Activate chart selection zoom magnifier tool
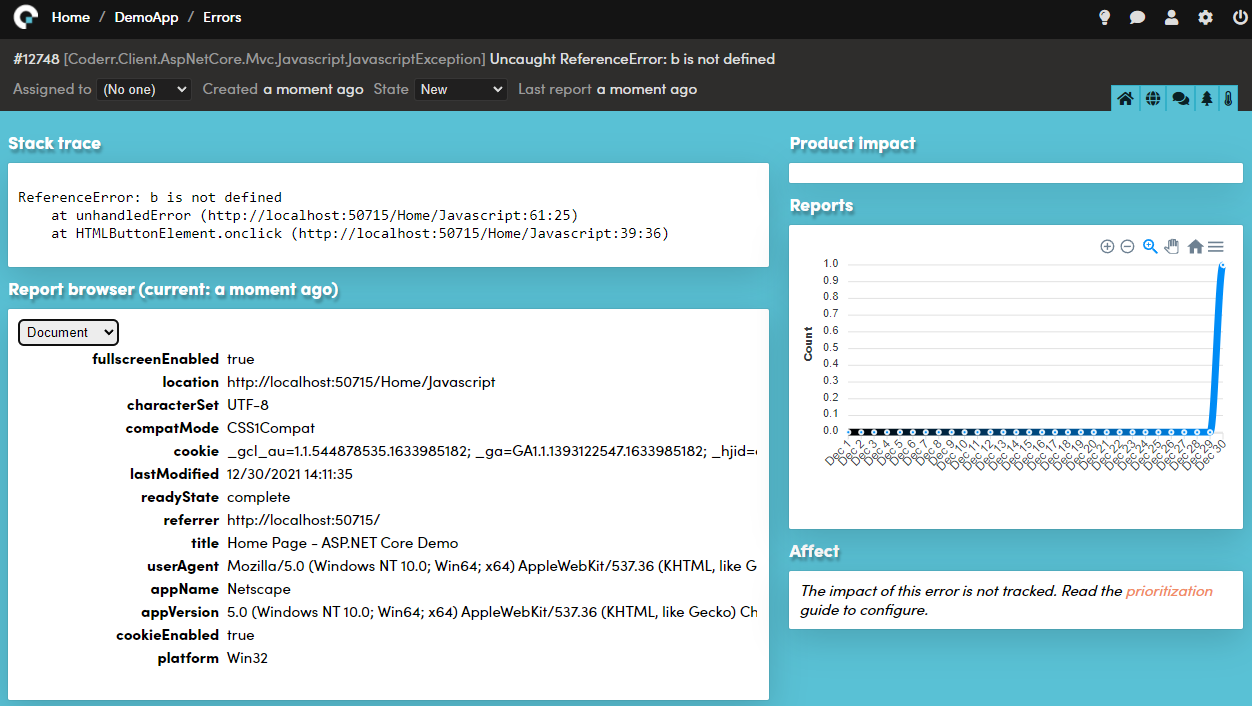The width and height of the screenshot is (1252, 706). pos(1150,246)
